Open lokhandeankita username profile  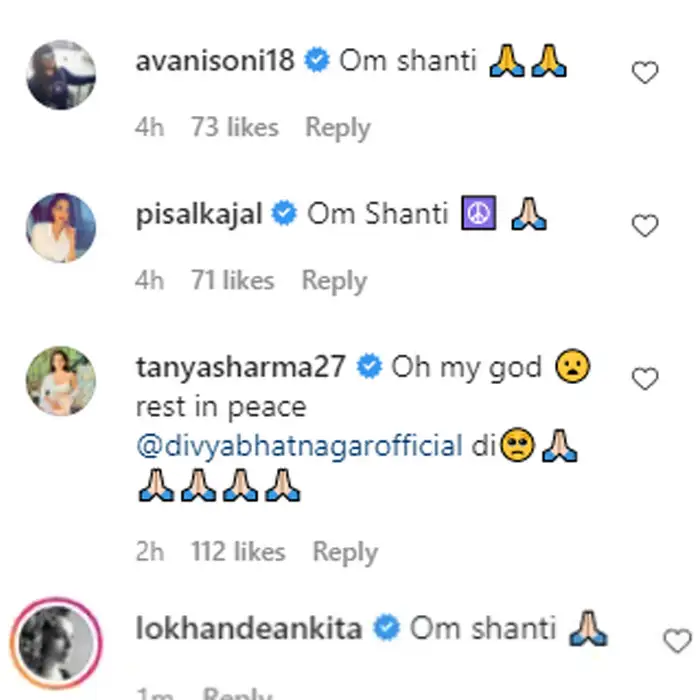coord(250,629)
